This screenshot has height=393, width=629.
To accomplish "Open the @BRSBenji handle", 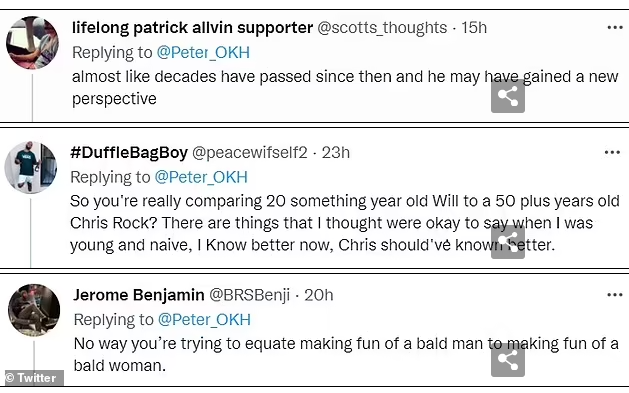I will point(250,295).
